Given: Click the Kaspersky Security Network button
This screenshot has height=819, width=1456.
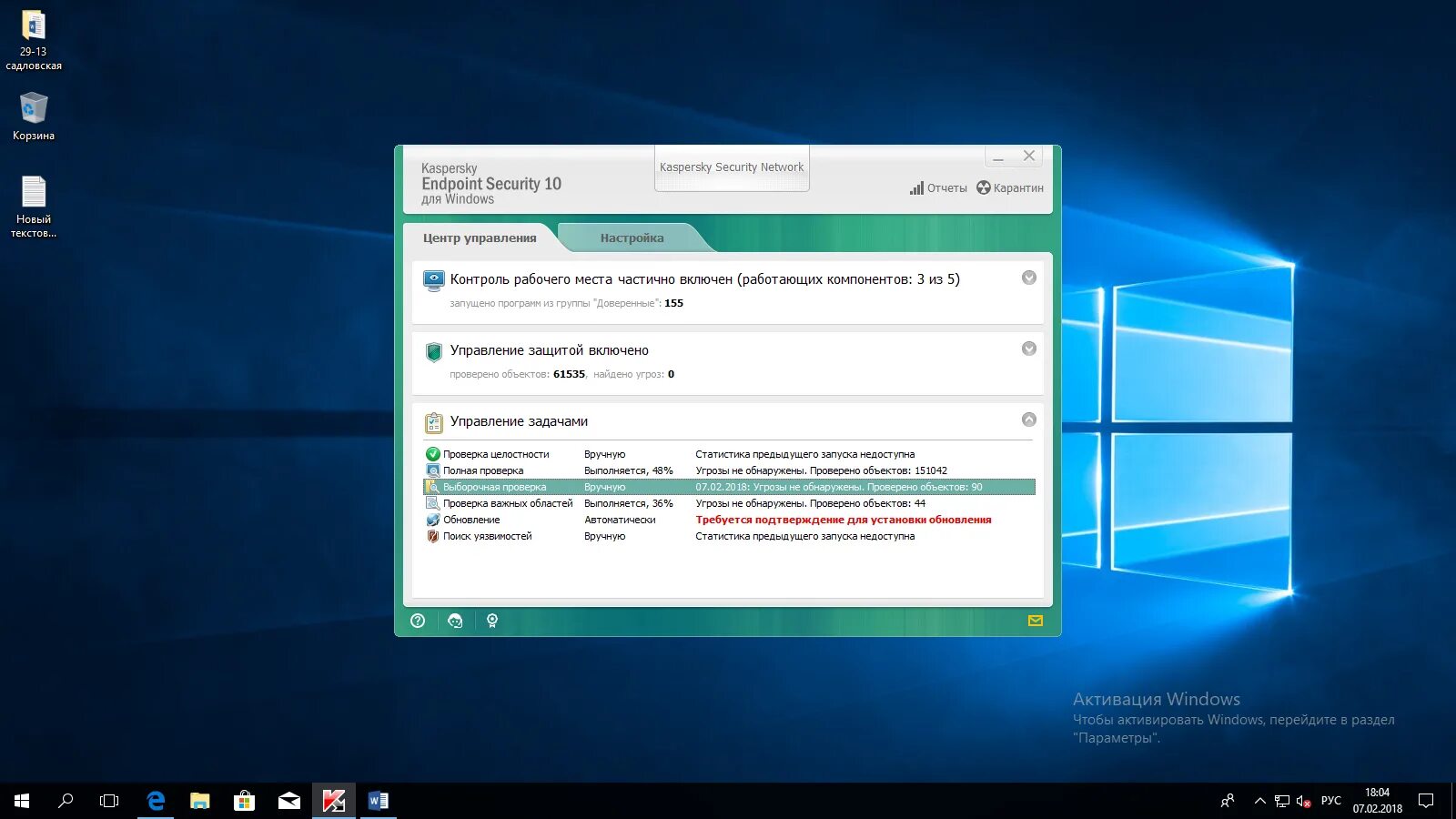Looking at the screenshot, I should (x=732, y=167).
